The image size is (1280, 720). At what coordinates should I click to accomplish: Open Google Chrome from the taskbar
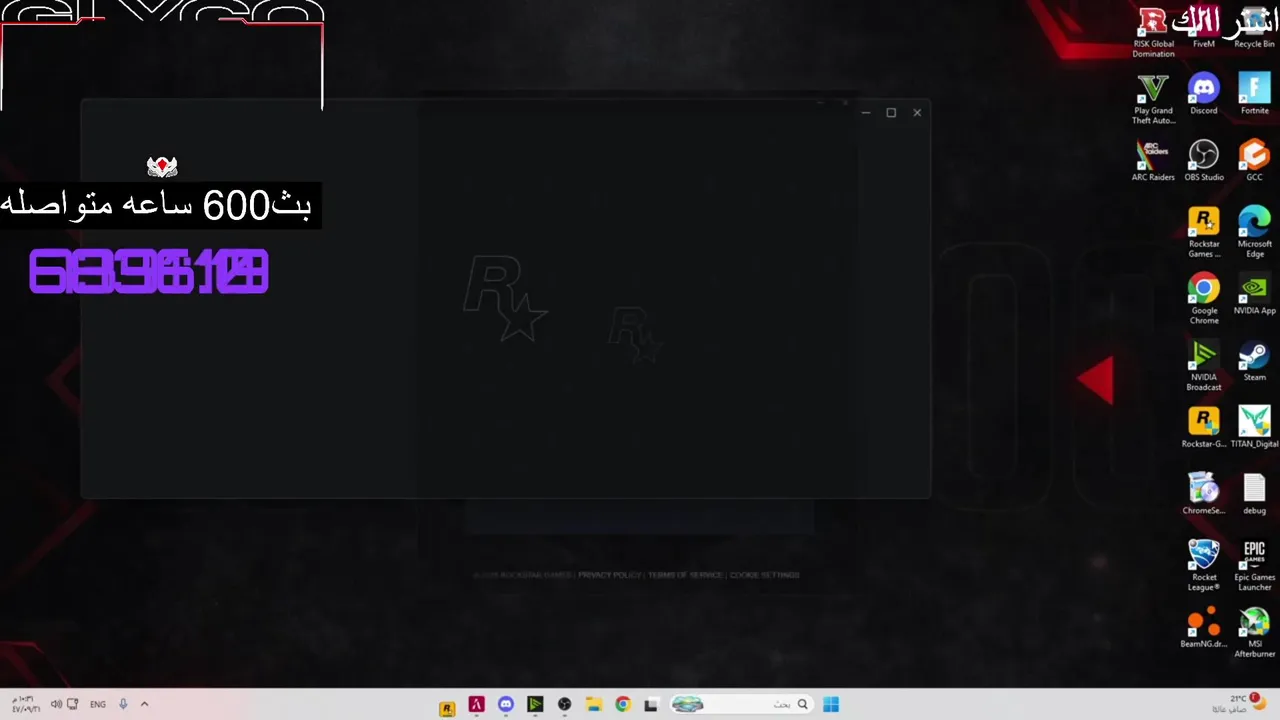coord(623,705)
